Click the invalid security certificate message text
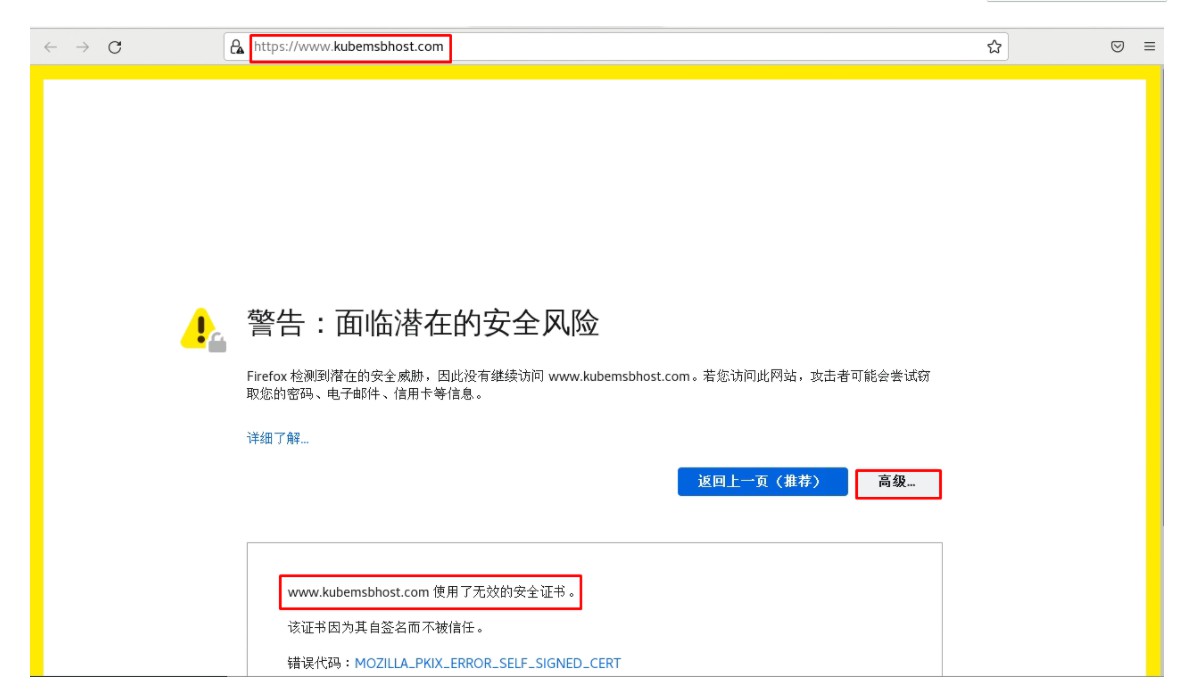The image size is (1181, 689). point(431,592)
